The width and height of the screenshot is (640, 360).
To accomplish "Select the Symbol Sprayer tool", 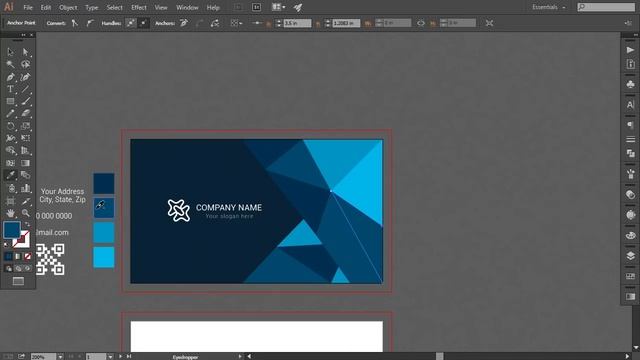I will click(x=10, y=188).
